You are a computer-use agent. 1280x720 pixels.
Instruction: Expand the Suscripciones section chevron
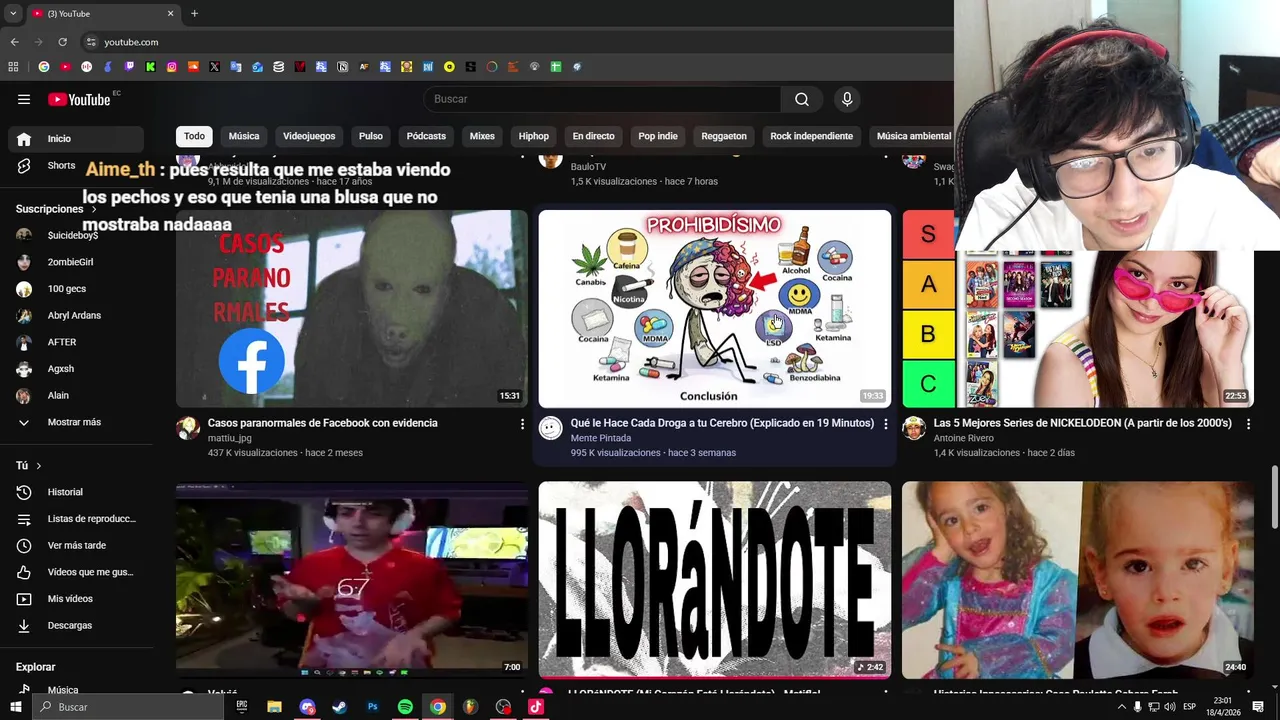click(x=95, y=209)
